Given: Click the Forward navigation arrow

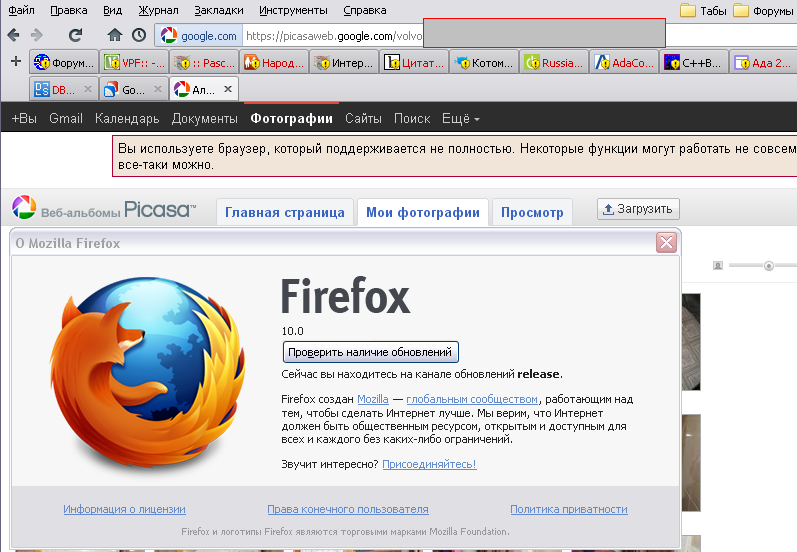Looking at the screenshot, I should pyautogui.click(x=37, y=35).
